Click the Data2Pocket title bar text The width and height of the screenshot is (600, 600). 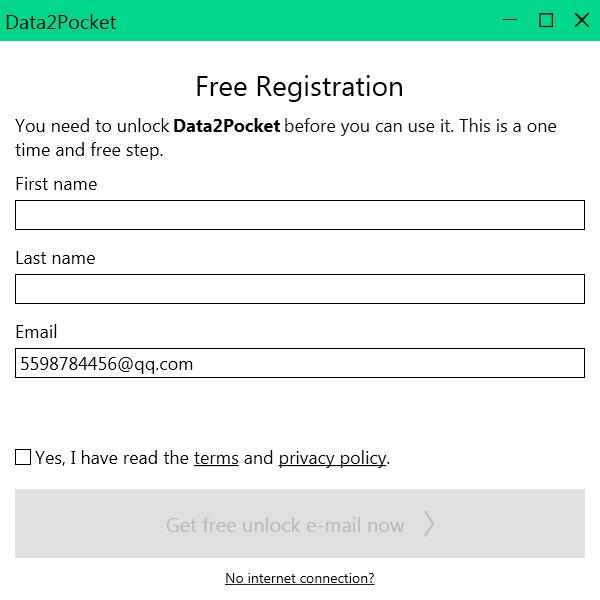click(x=60, y=21)
